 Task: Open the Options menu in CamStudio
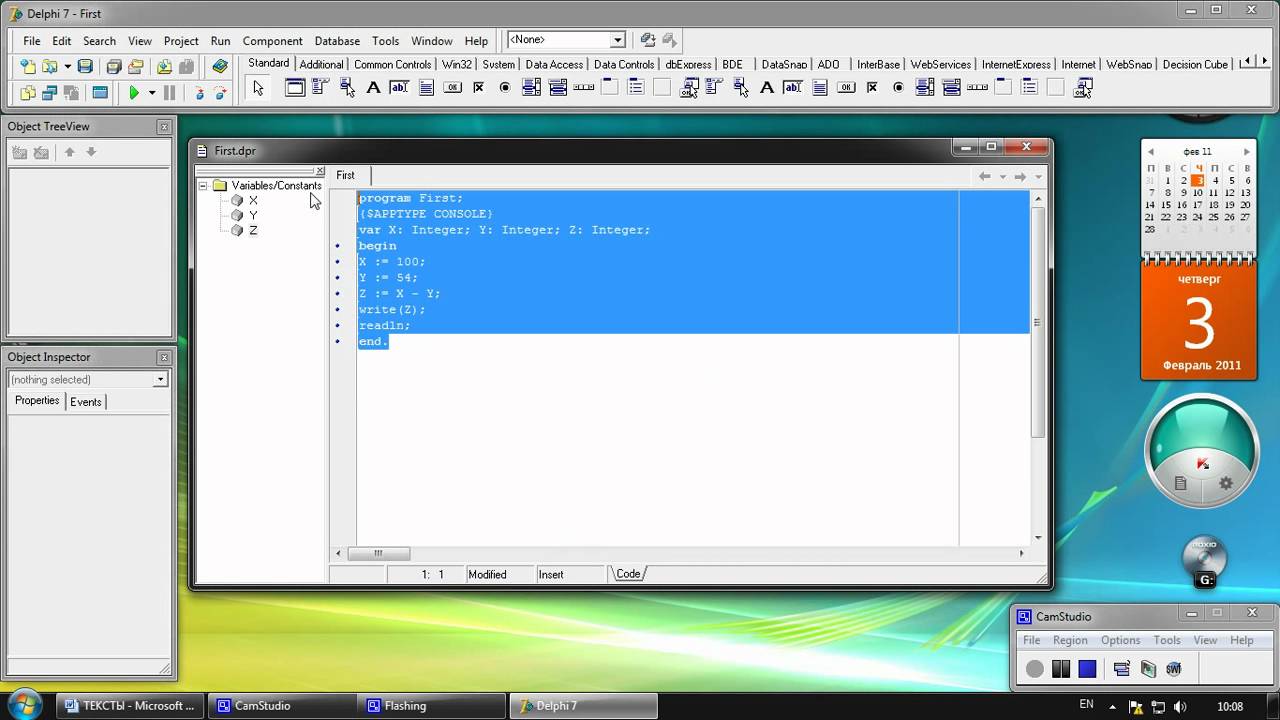1120,640
